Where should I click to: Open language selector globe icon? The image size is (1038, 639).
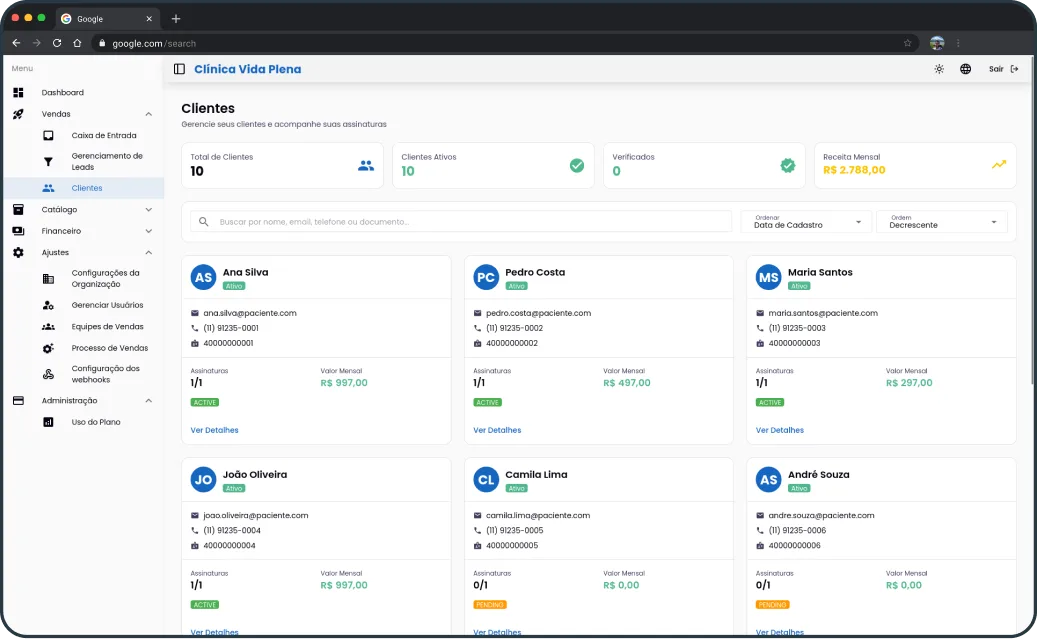(x=965, y=69)
